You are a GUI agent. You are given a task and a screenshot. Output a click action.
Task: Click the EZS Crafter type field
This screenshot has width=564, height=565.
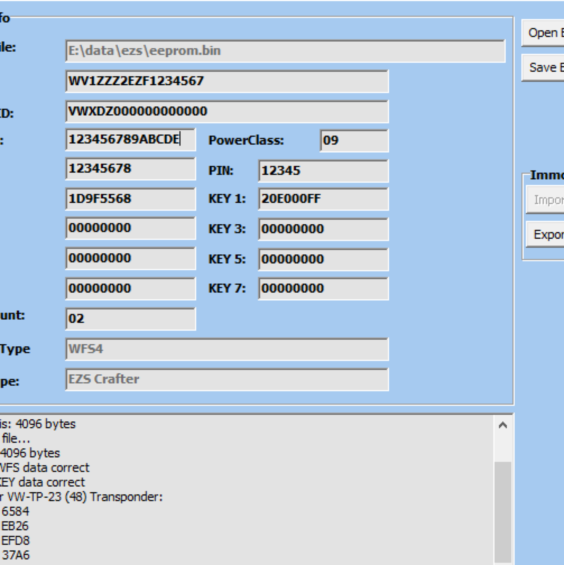point(227,379)
